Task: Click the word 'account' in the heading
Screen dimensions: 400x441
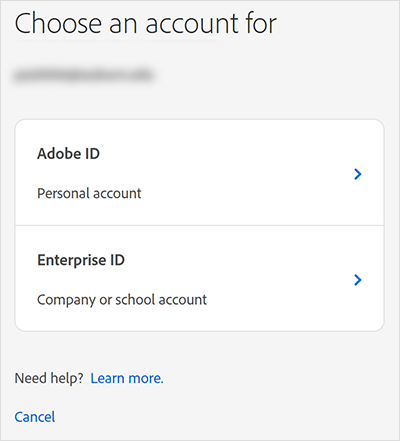Action: [192, 25]
